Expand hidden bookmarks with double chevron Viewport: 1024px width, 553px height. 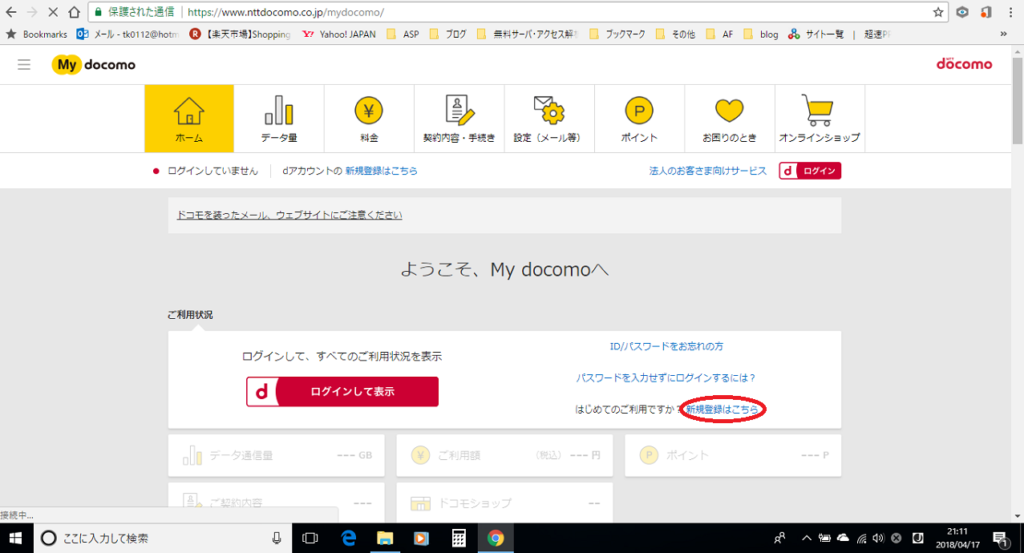1004,34
